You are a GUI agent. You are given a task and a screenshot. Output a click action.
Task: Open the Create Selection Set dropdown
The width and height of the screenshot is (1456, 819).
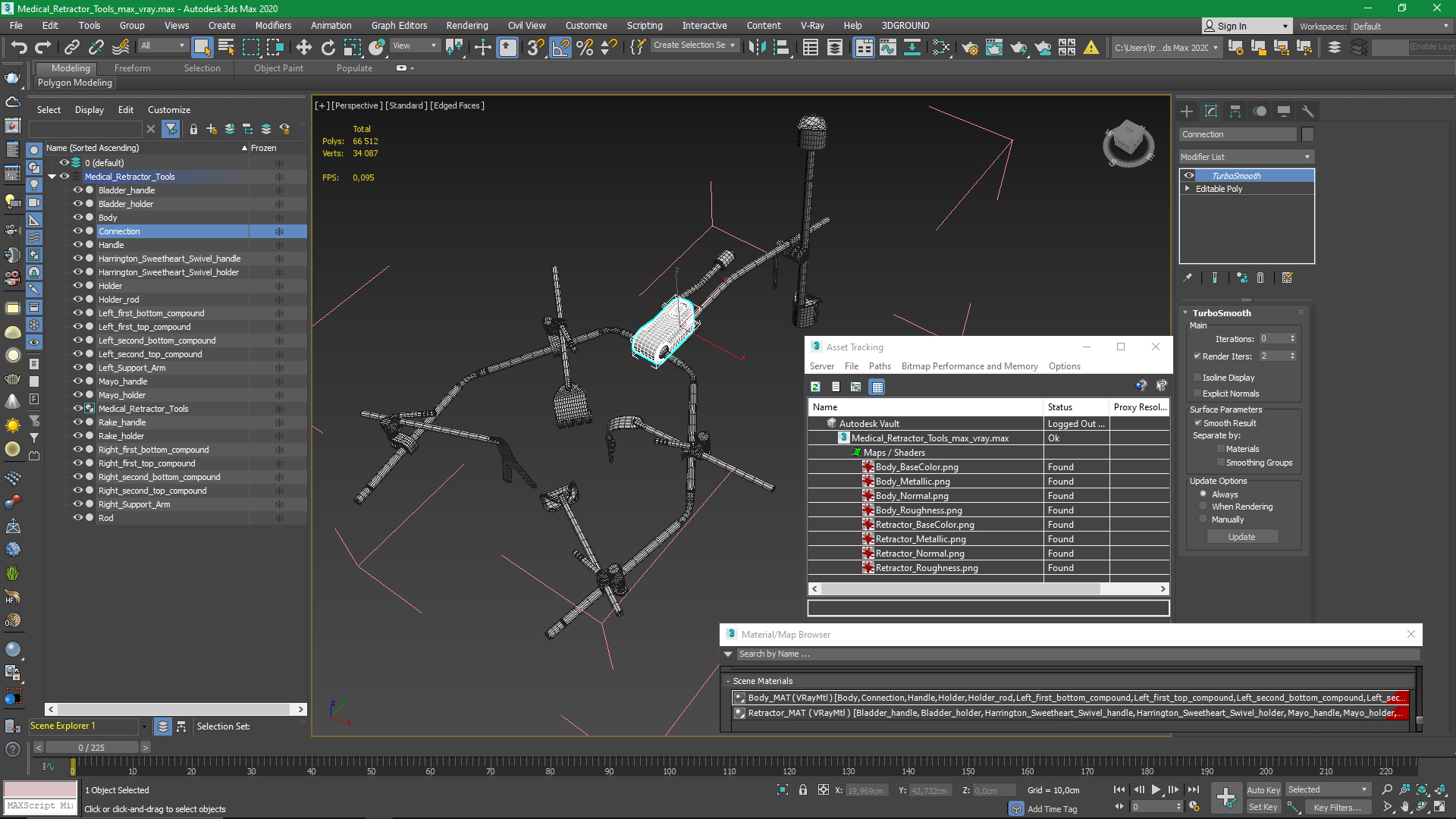click(694, 45)
